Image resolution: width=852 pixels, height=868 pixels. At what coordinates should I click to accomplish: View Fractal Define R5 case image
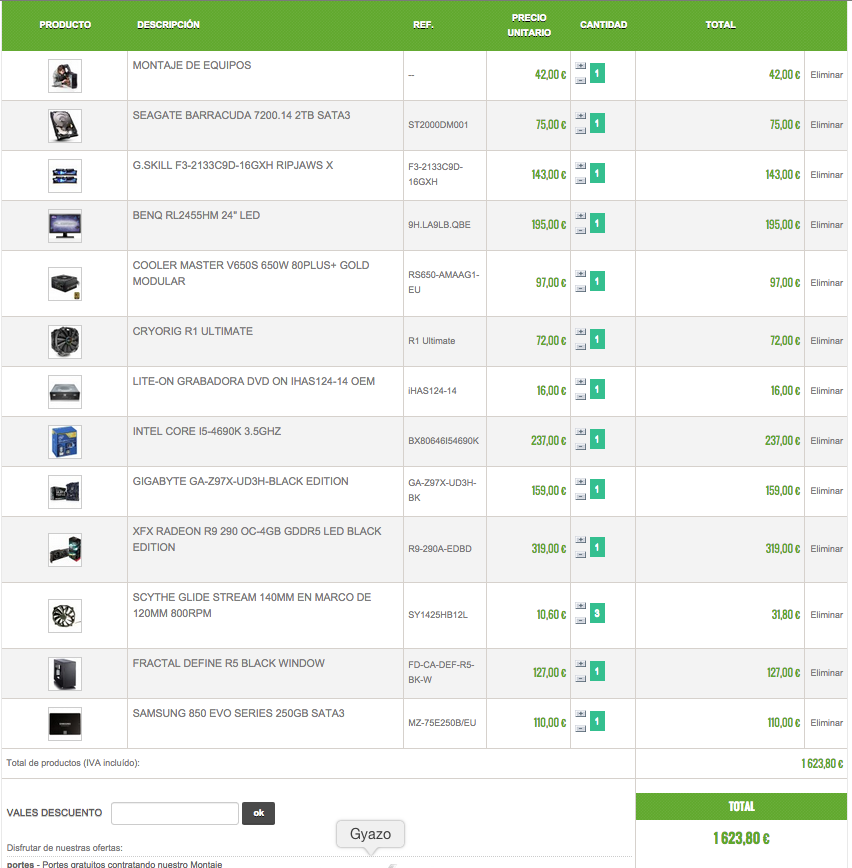coord(65,674)
